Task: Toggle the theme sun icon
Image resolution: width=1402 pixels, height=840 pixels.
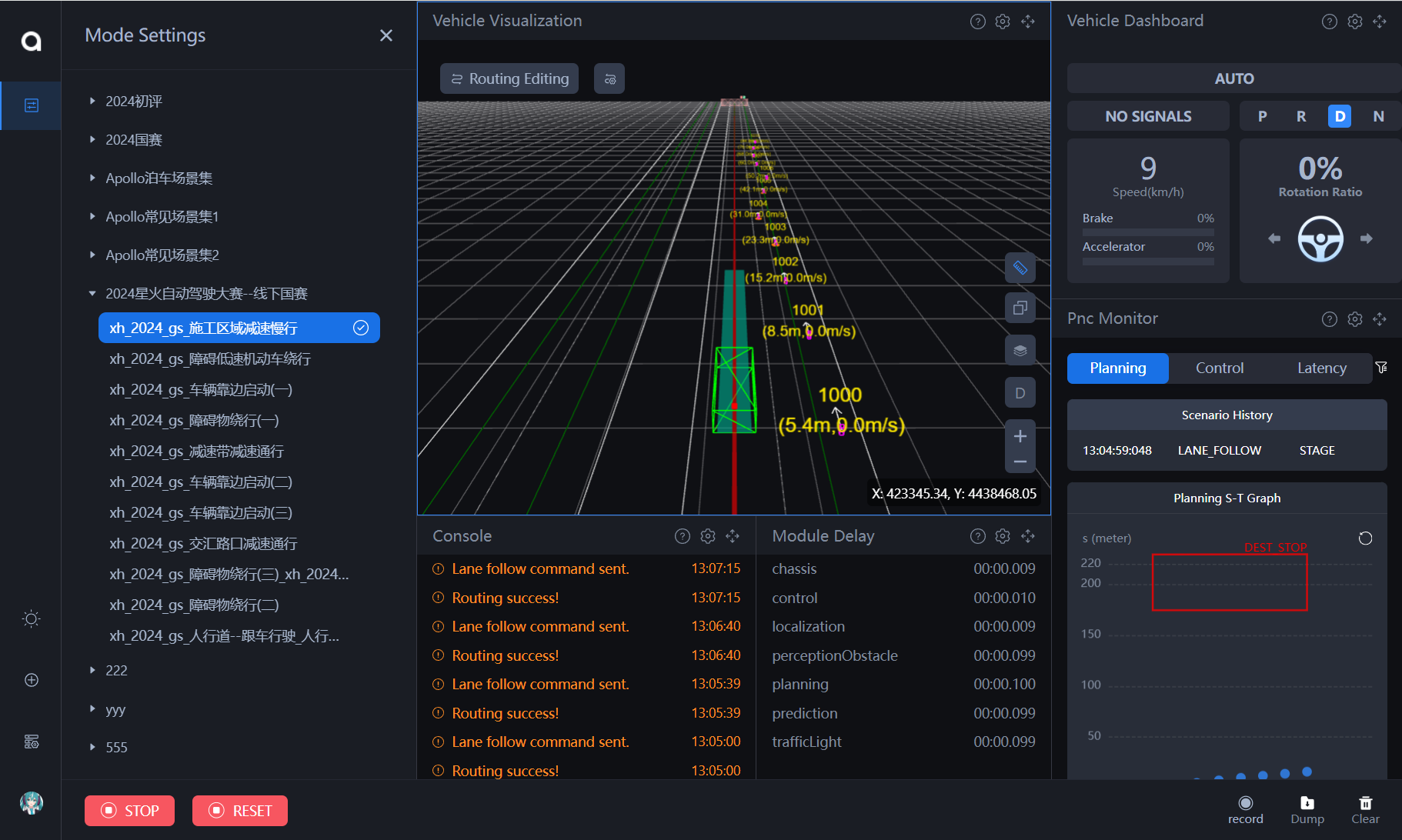Action: click(32, 618)
